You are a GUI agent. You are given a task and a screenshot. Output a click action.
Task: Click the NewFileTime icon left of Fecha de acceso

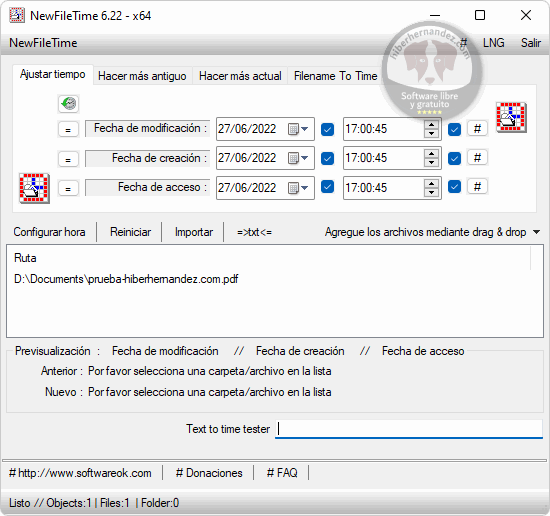pos(34,188)
